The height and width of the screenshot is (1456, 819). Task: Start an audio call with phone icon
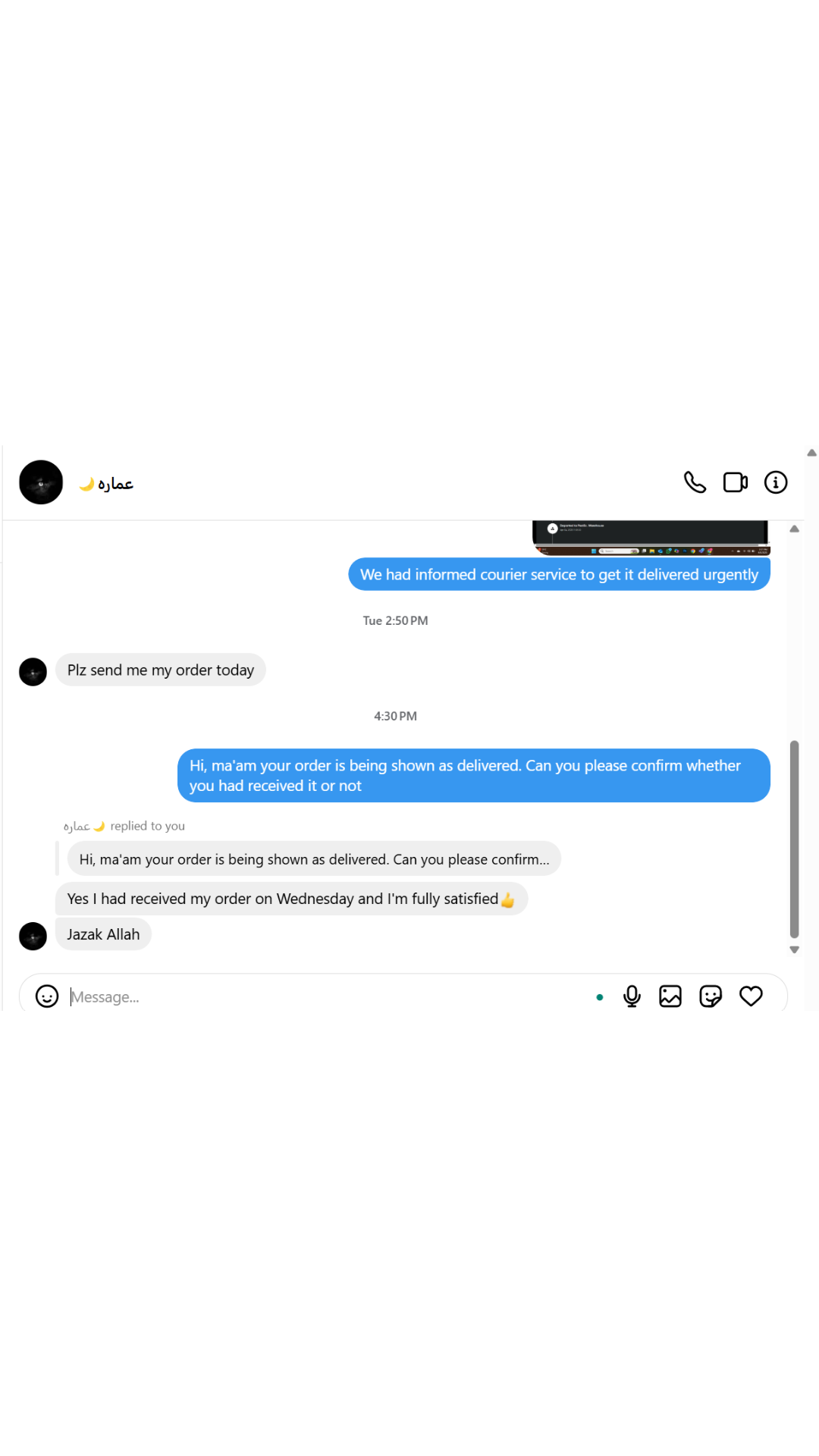click(x=695, y=482)
